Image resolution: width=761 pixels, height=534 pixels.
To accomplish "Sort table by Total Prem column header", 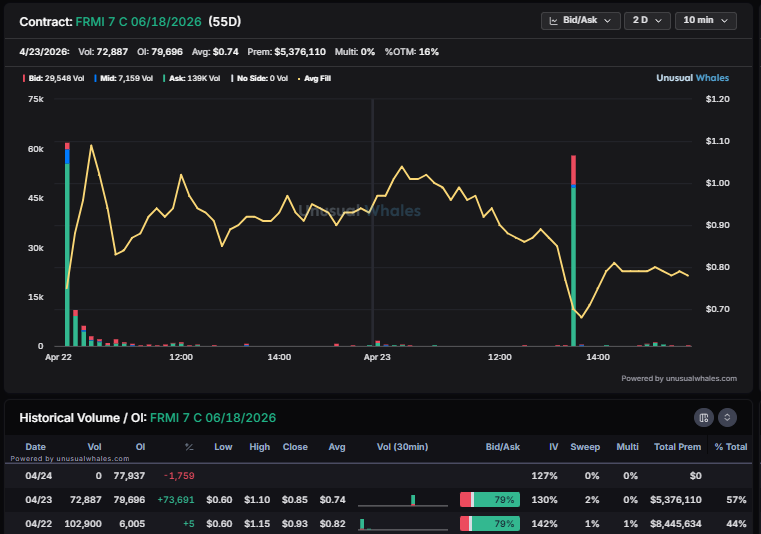I will point(678,447).
